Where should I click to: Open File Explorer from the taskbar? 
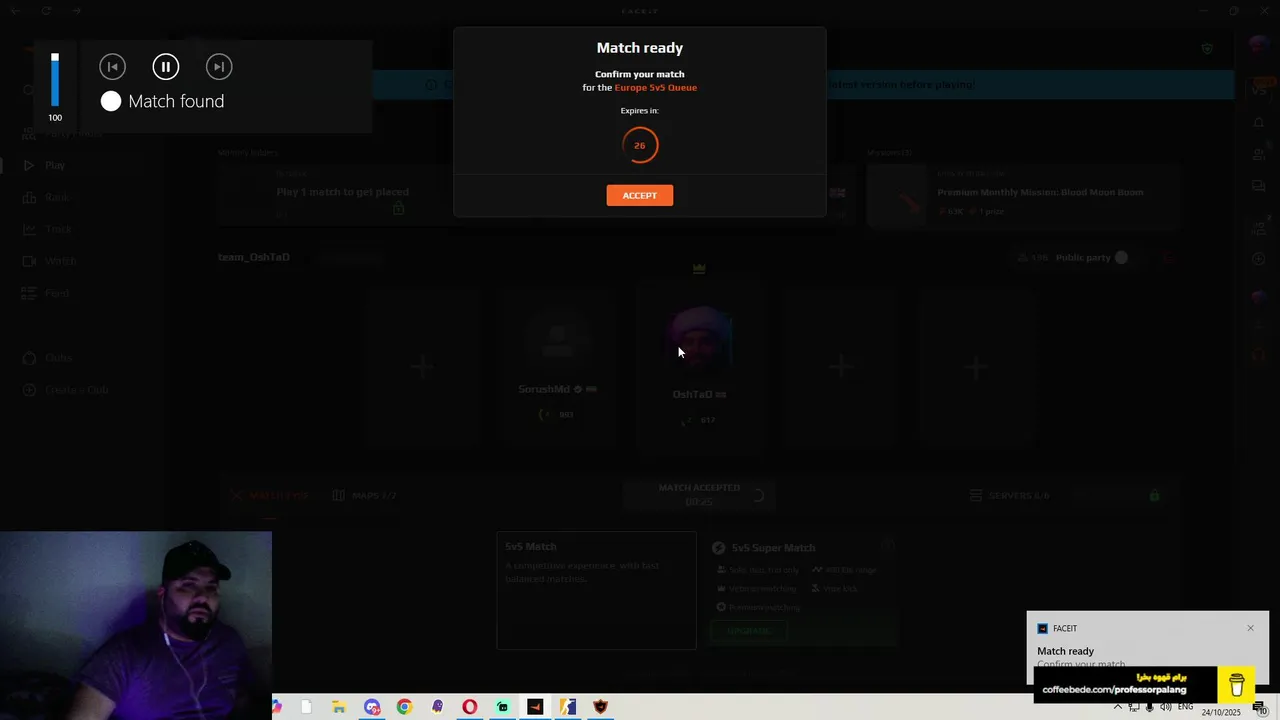click(339, 707)
